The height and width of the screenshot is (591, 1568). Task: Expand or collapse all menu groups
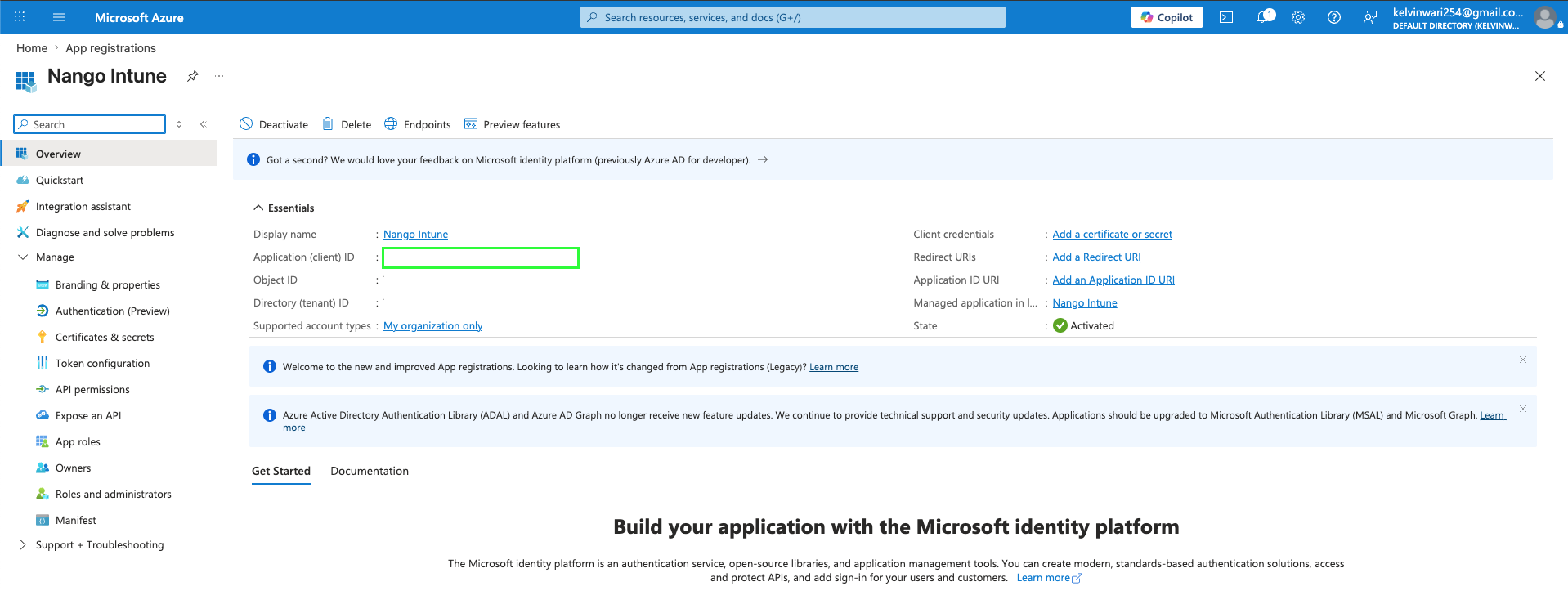[x=179, y=124]
